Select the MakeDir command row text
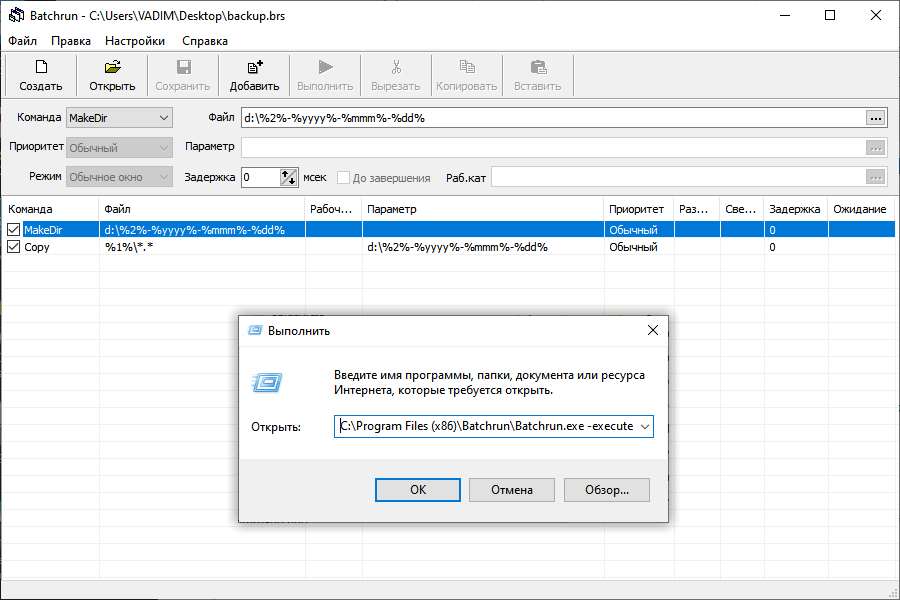This screenshot has width=900, height=600. pyautogui.click(x=43, y=230)
